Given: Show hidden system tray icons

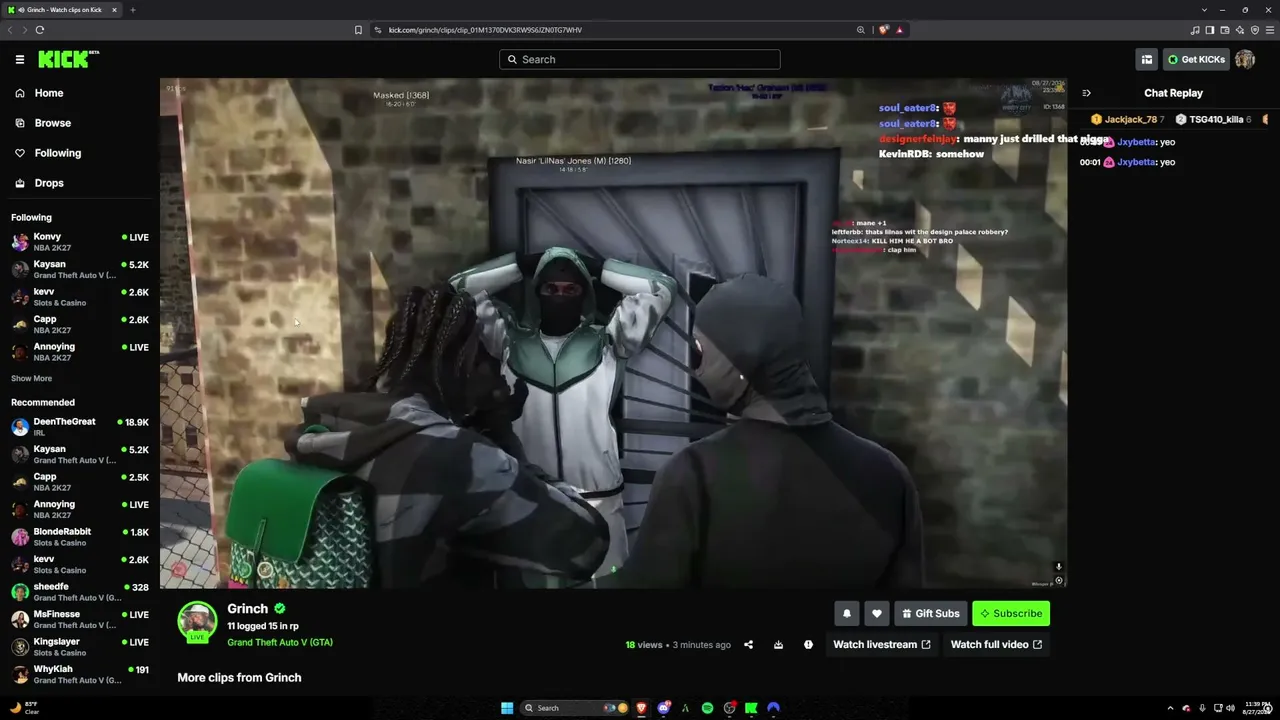Looking at the screenshot, I should coord(1170,708).
